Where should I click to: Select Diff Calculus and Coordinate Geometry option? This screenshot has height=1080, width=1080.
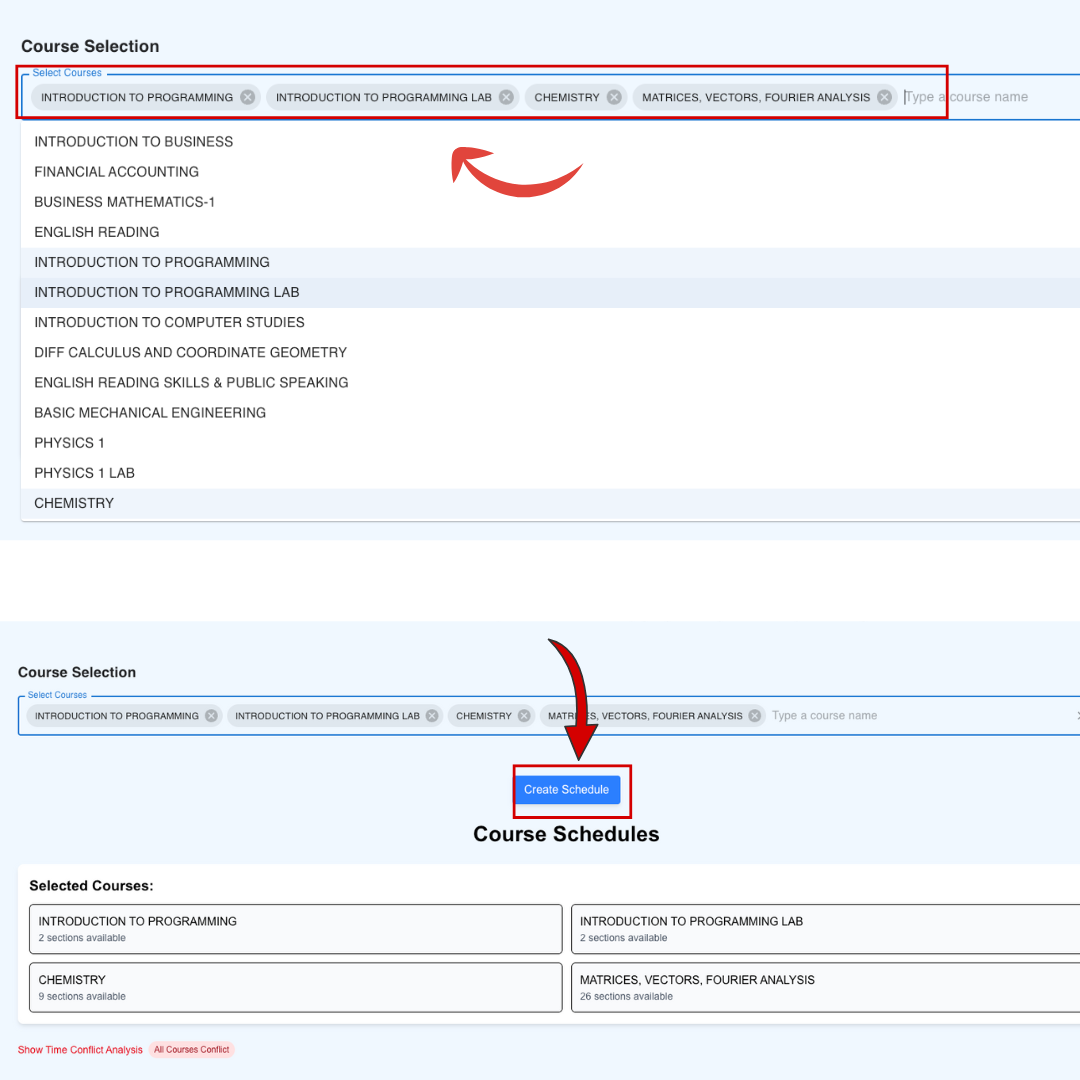point(191,353)
